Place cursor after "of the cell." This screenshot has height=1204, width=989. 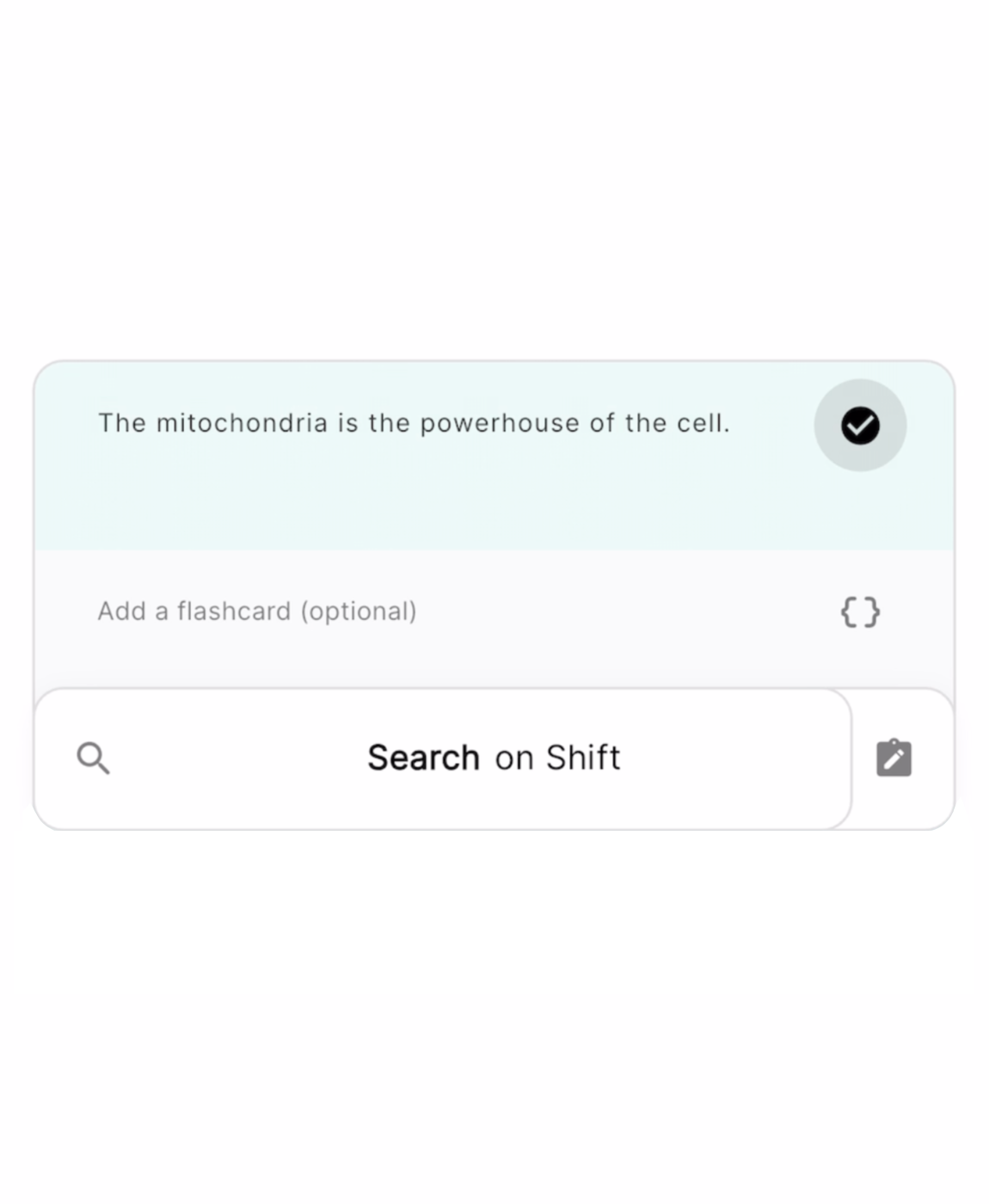click(x=732, y=423)
